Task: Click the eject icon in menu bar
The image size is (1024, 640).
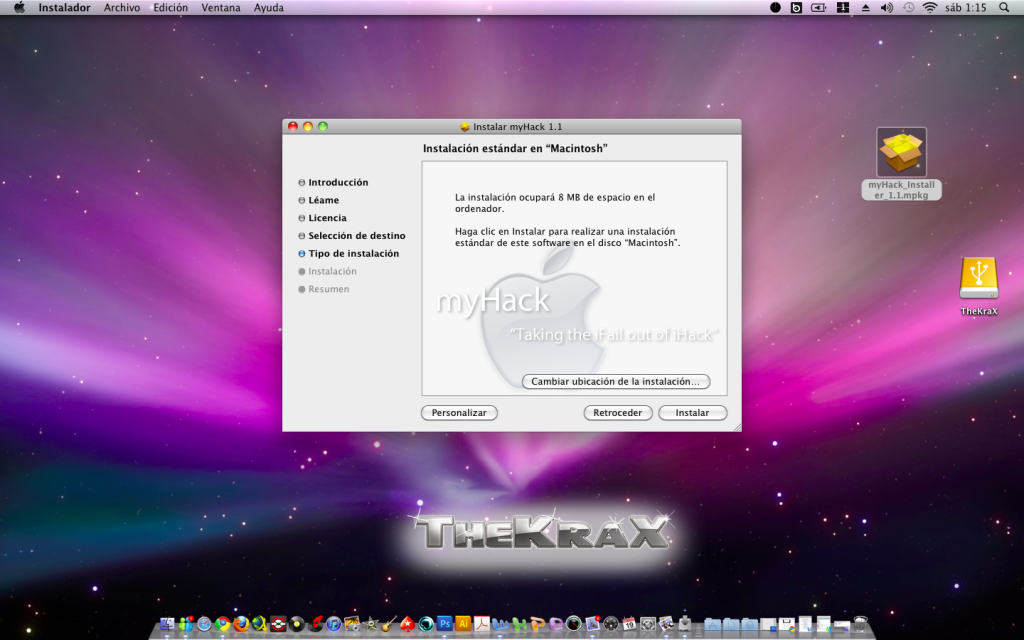Action: (865, 8)
